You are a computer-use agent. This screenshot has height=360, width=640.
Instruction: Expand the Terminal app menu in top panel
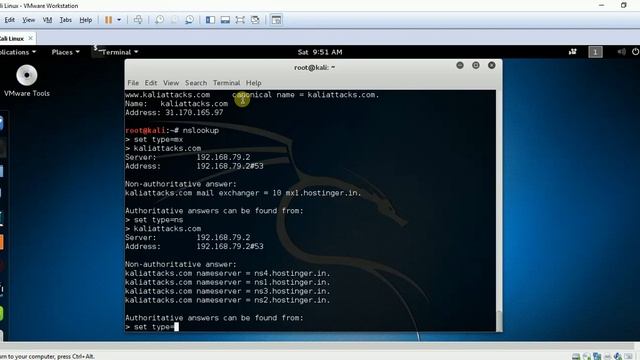click(x=116, y=52)
